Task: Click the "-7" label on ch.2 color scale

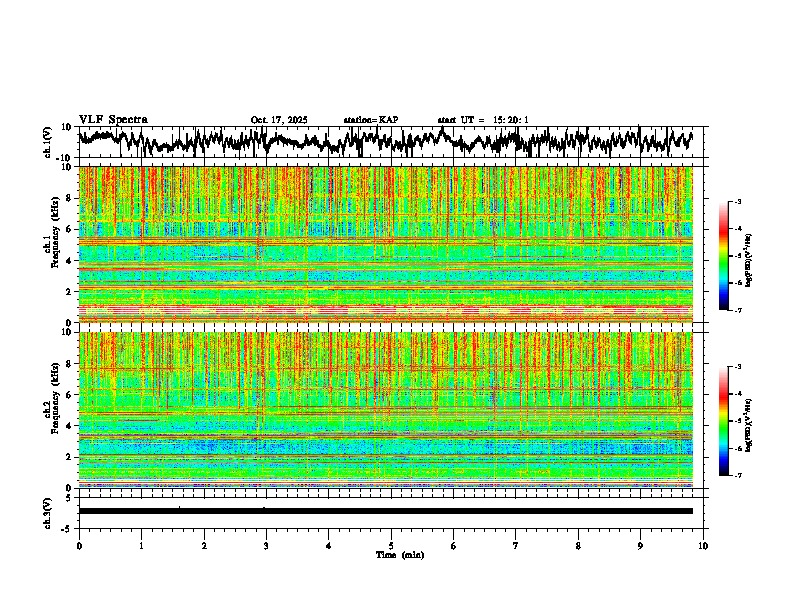Action: (738, 475)
